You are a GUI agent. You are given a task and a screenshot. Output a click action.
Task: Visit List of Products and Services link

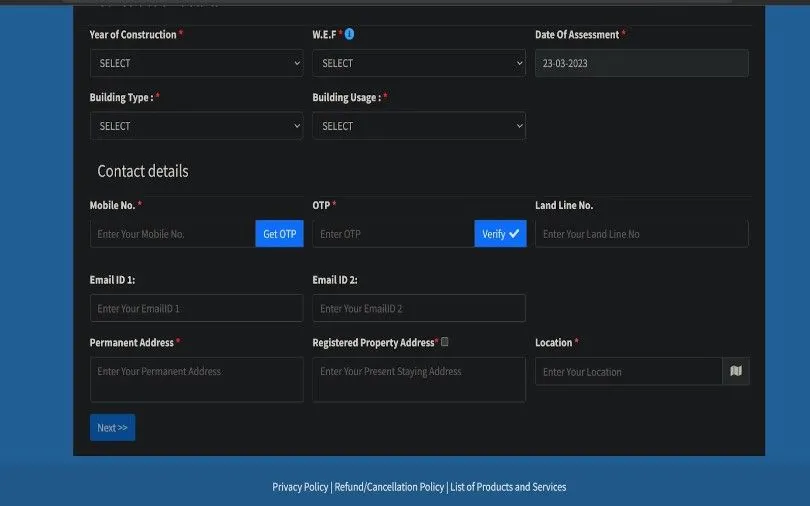[508, 487]
